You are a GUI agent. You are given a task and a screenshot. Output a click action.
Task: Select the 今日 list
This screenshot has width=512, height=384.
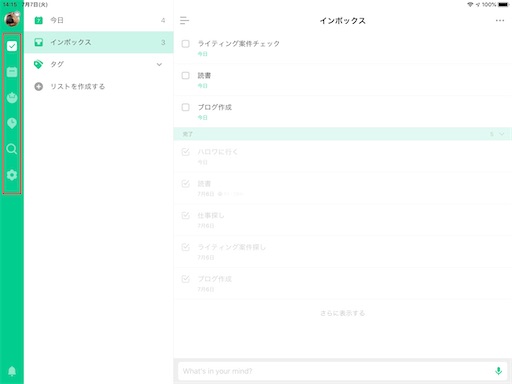click(99, 20)
